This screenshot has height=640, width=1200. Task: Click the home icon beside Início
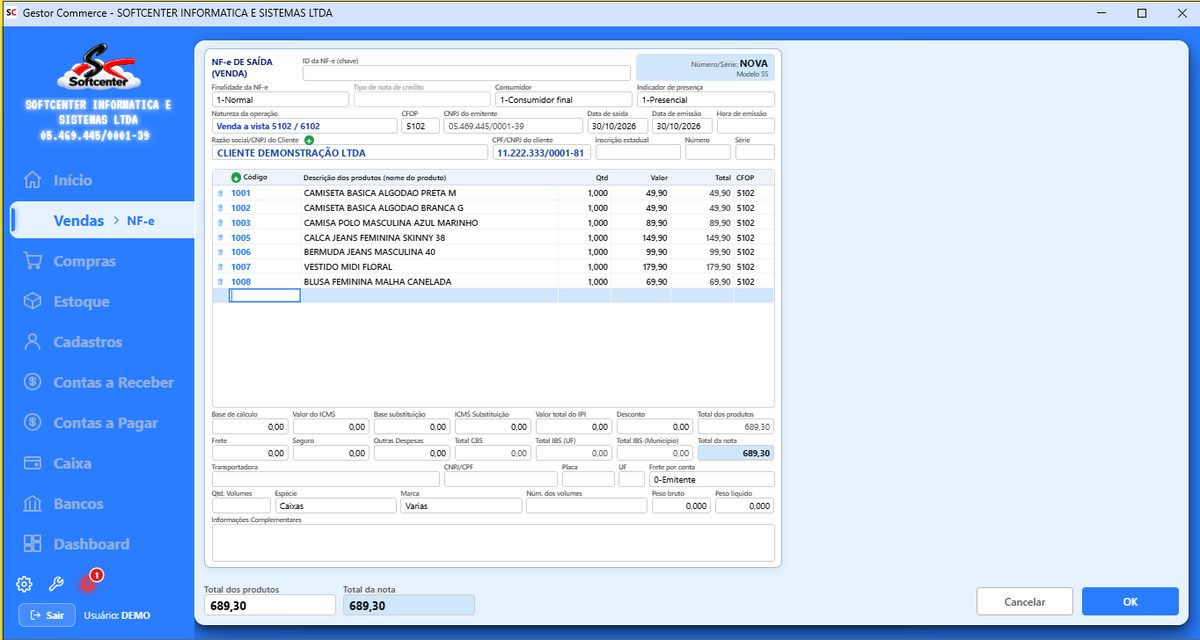pyautogui.click(x=33, y=180)
